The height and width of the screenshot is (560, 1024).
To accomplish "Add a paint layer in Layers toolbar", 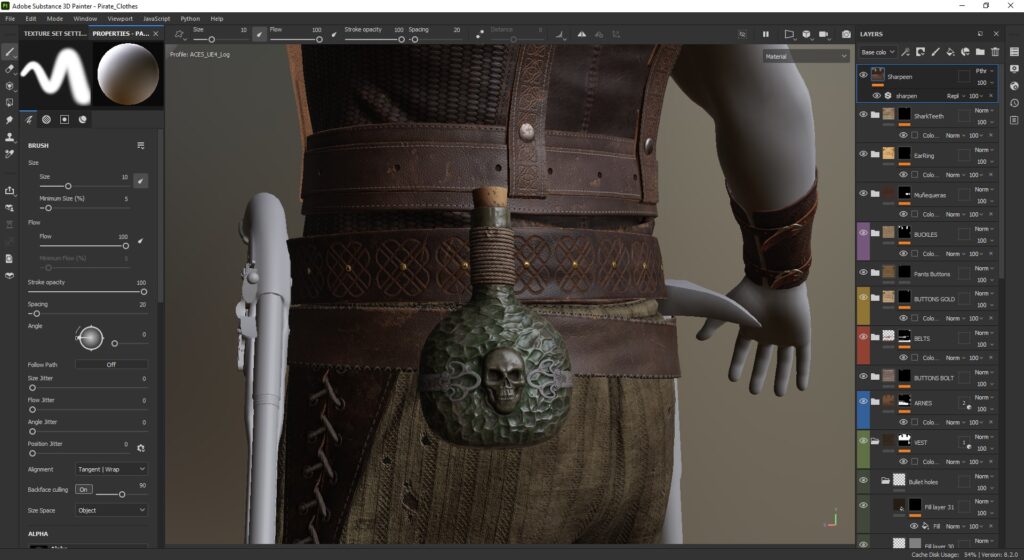I will [935, 52].
